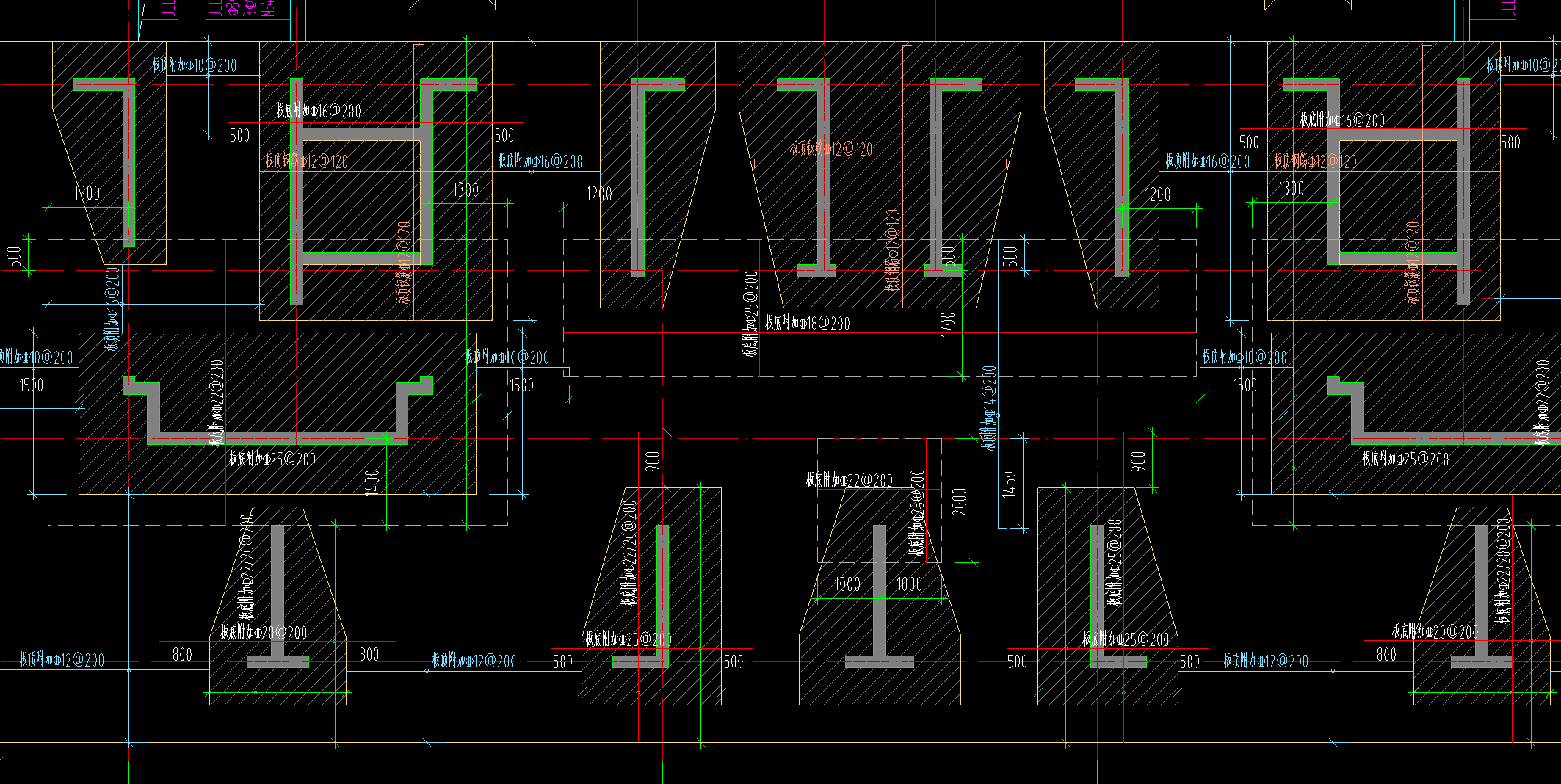Image resolution: width=1561 pixels, height=784 pixels.
Task: Pick the 1000 dimension right of central T-wall
Action: point(910,584)
